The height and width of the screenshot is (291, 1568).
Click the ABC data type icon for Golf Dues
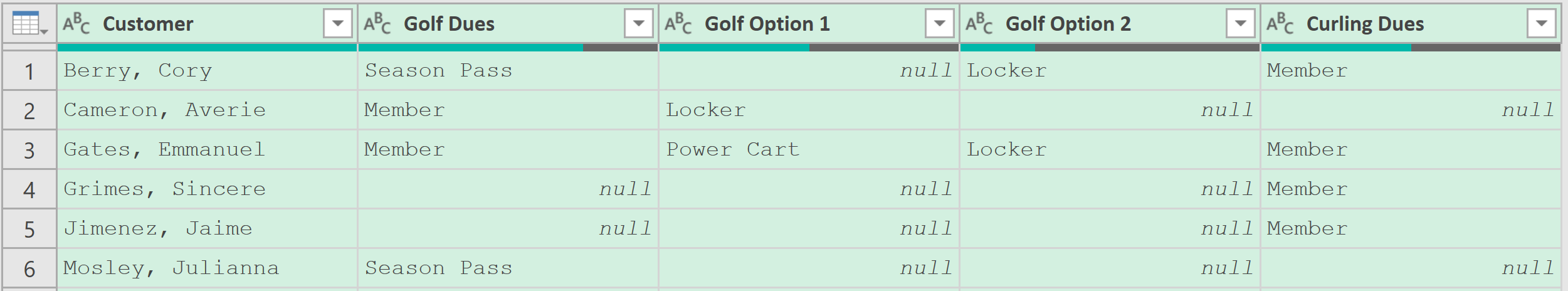pos(377,24)
